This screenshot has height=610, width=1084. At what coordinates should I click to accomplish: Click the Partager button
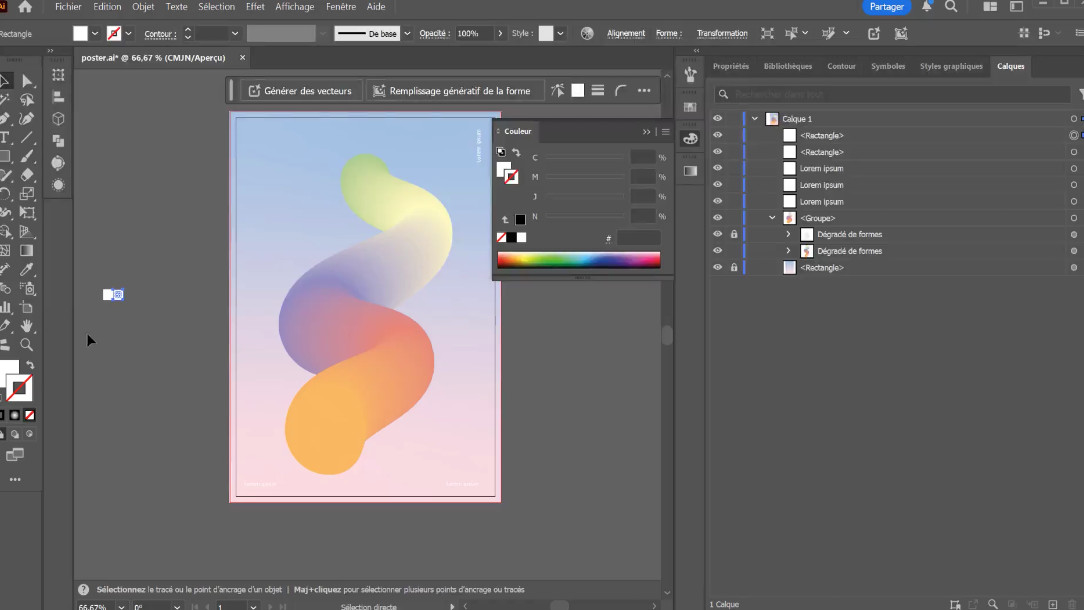coord(887,7)
